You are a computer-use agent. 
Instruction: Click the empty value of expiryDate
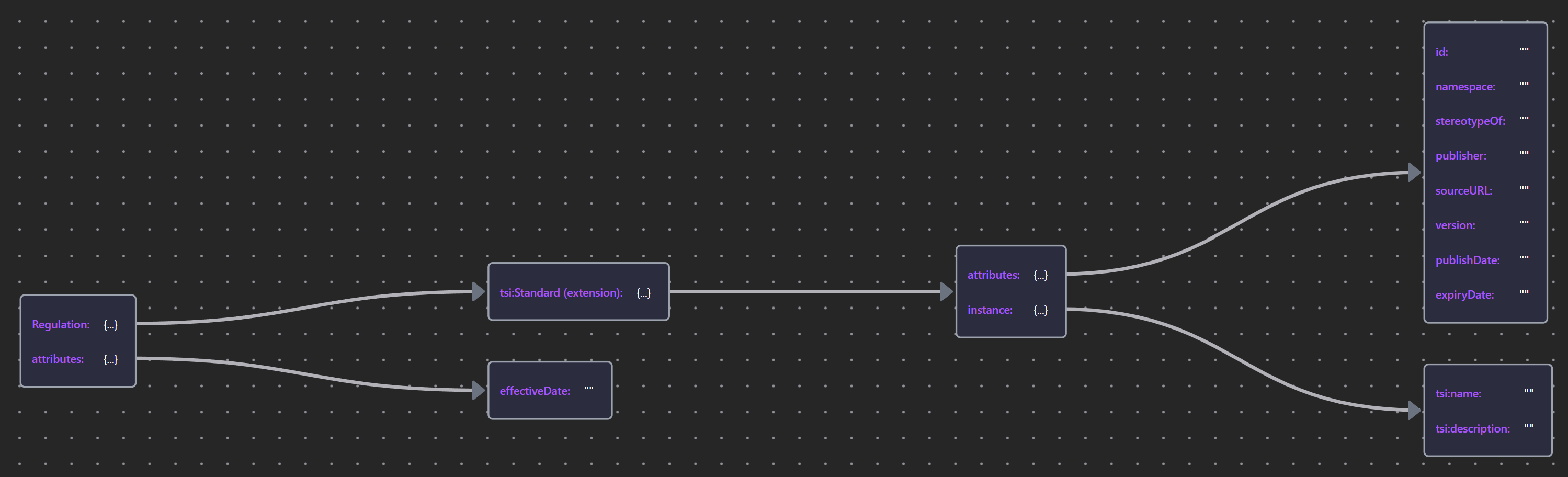1524,292
